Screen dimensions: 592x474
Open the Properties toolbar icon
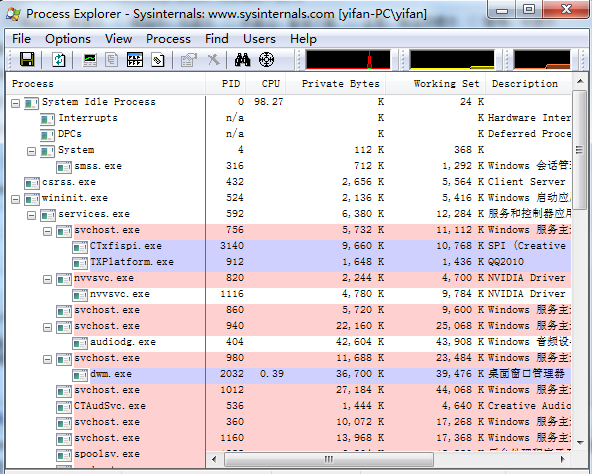pos(189,60)
